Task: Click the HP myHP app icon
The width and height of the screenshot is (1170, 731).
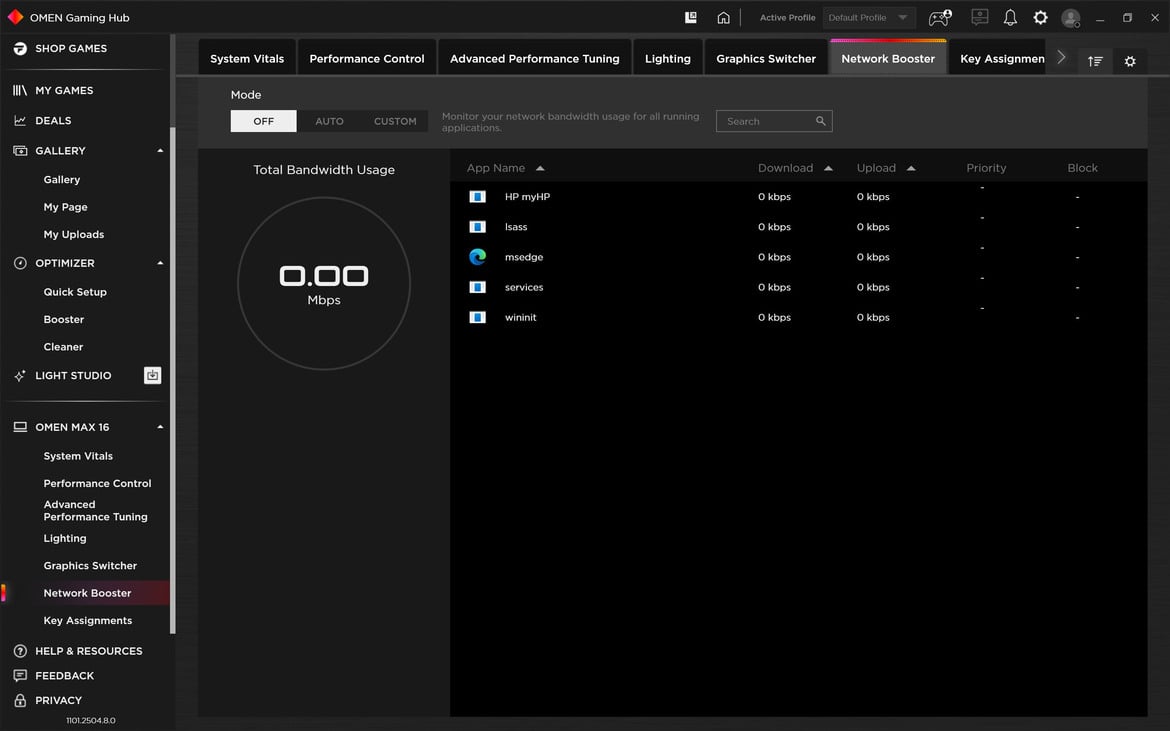Action: (x=478, y=197)
